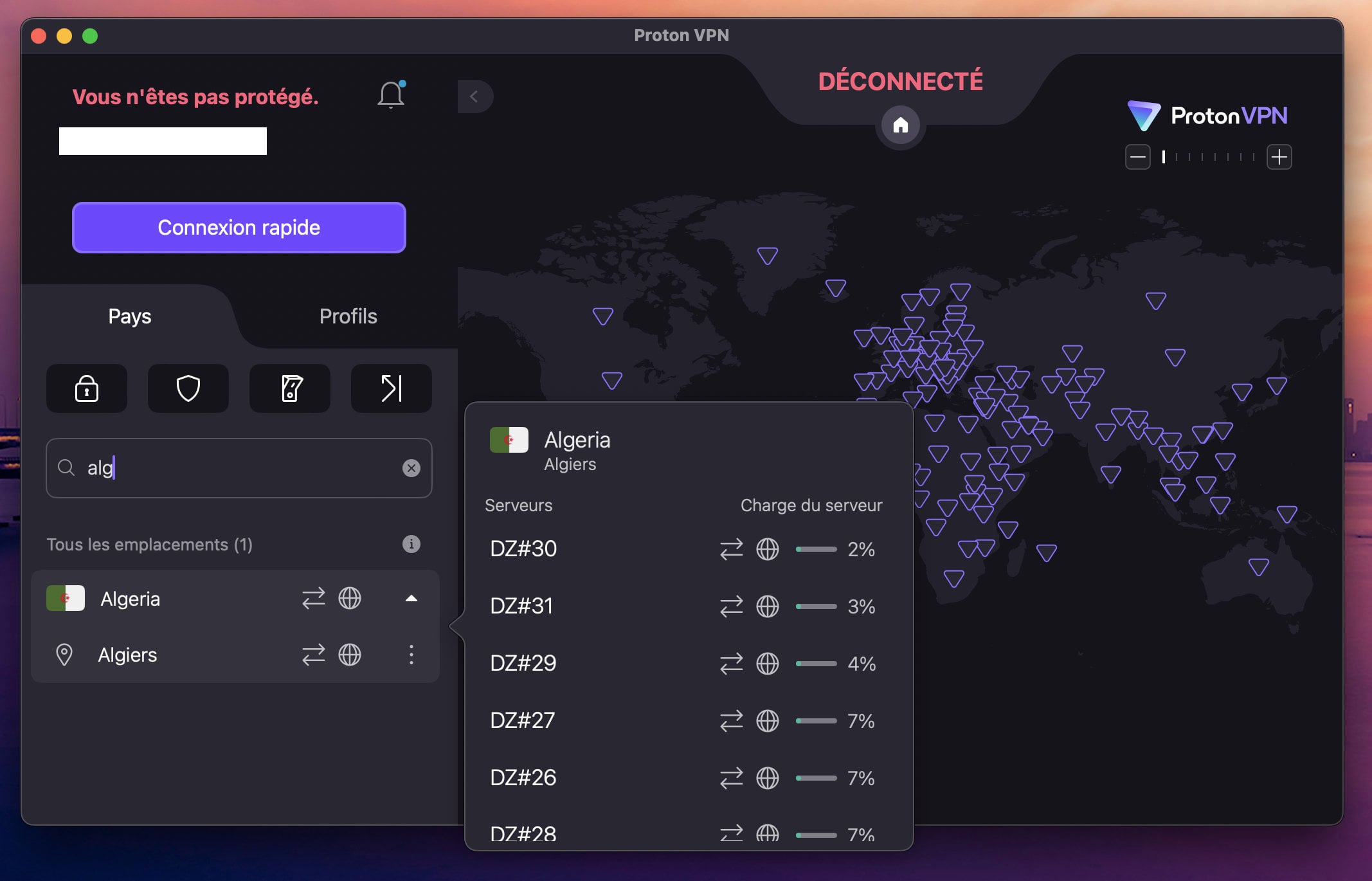Click the home icon under DÉCONNECTÉ
This screenshot has width=1372, height=881.
(x=900, y=125)
